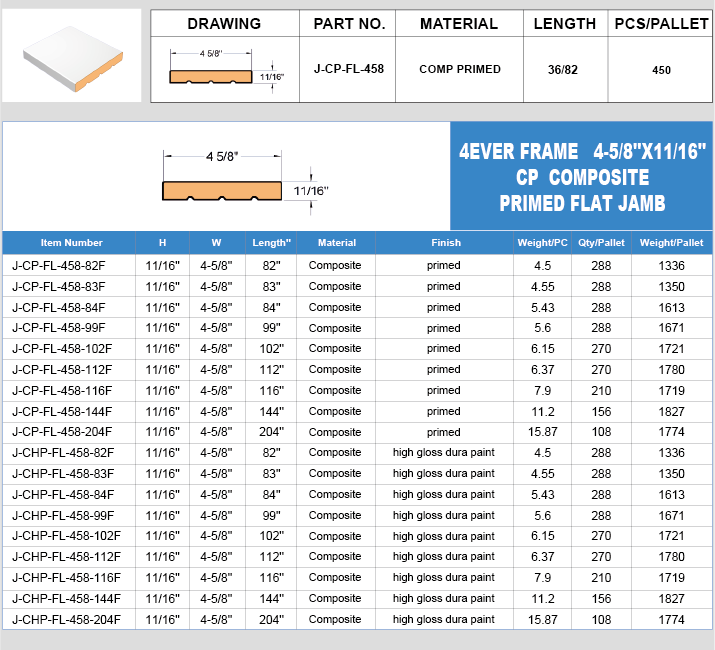This screenshot has height=650, width=715.
Task: Select item J-CHP-FL-458-116F
Action: (66, 578)
